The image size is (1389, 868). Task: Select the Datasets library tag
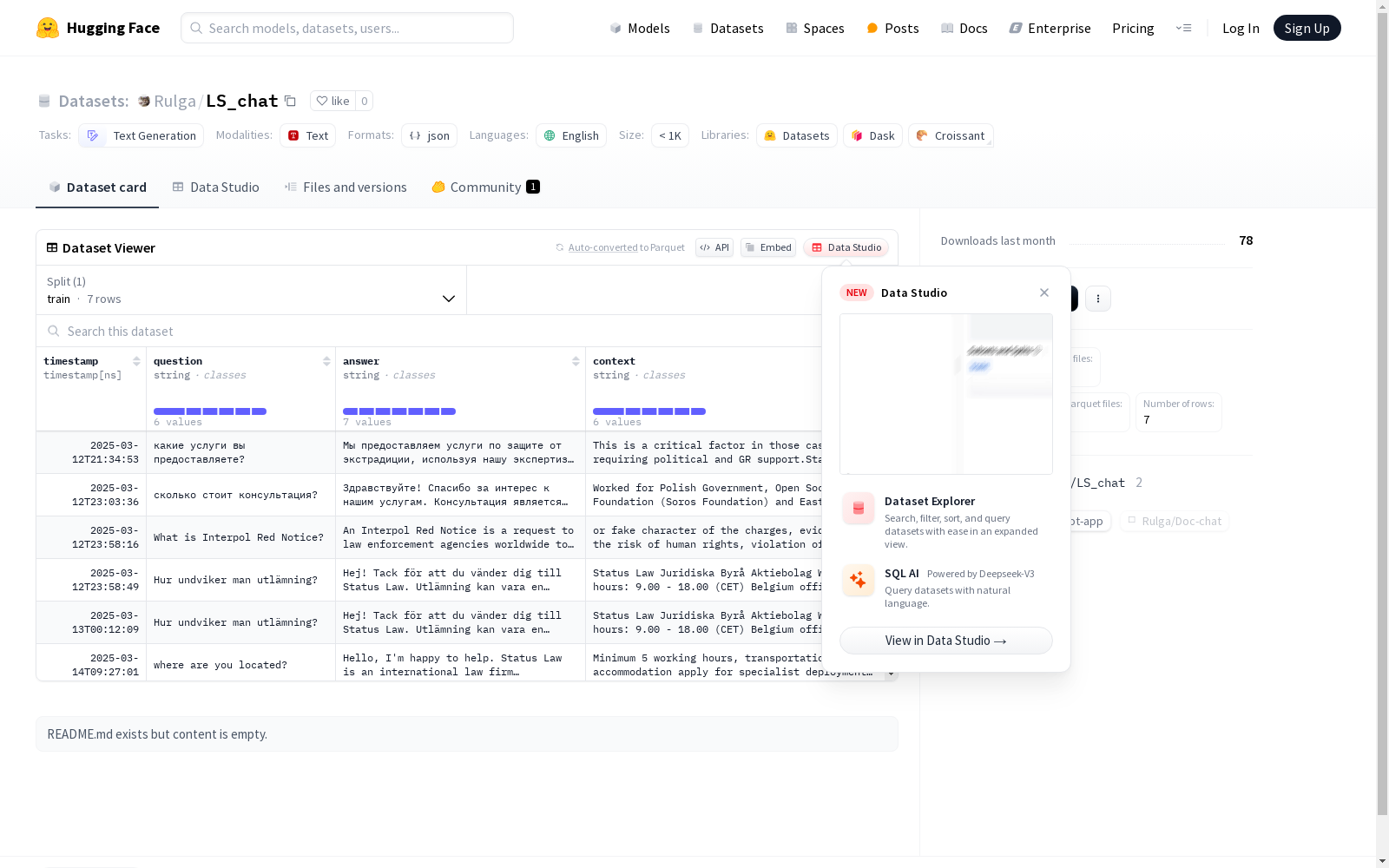tap(797, 135)
